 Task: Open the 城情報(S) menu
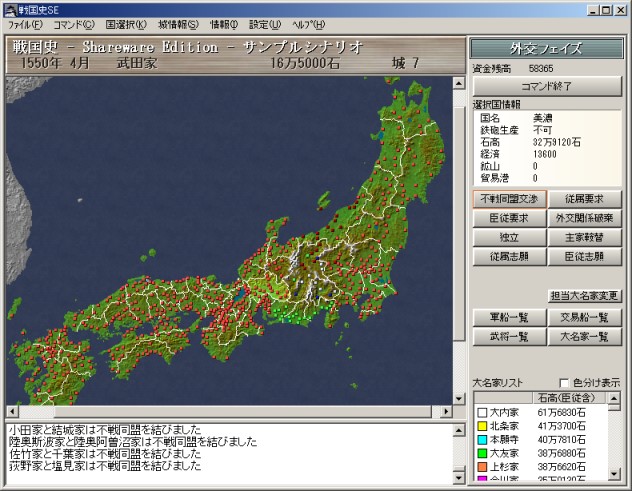coord(179,25)
